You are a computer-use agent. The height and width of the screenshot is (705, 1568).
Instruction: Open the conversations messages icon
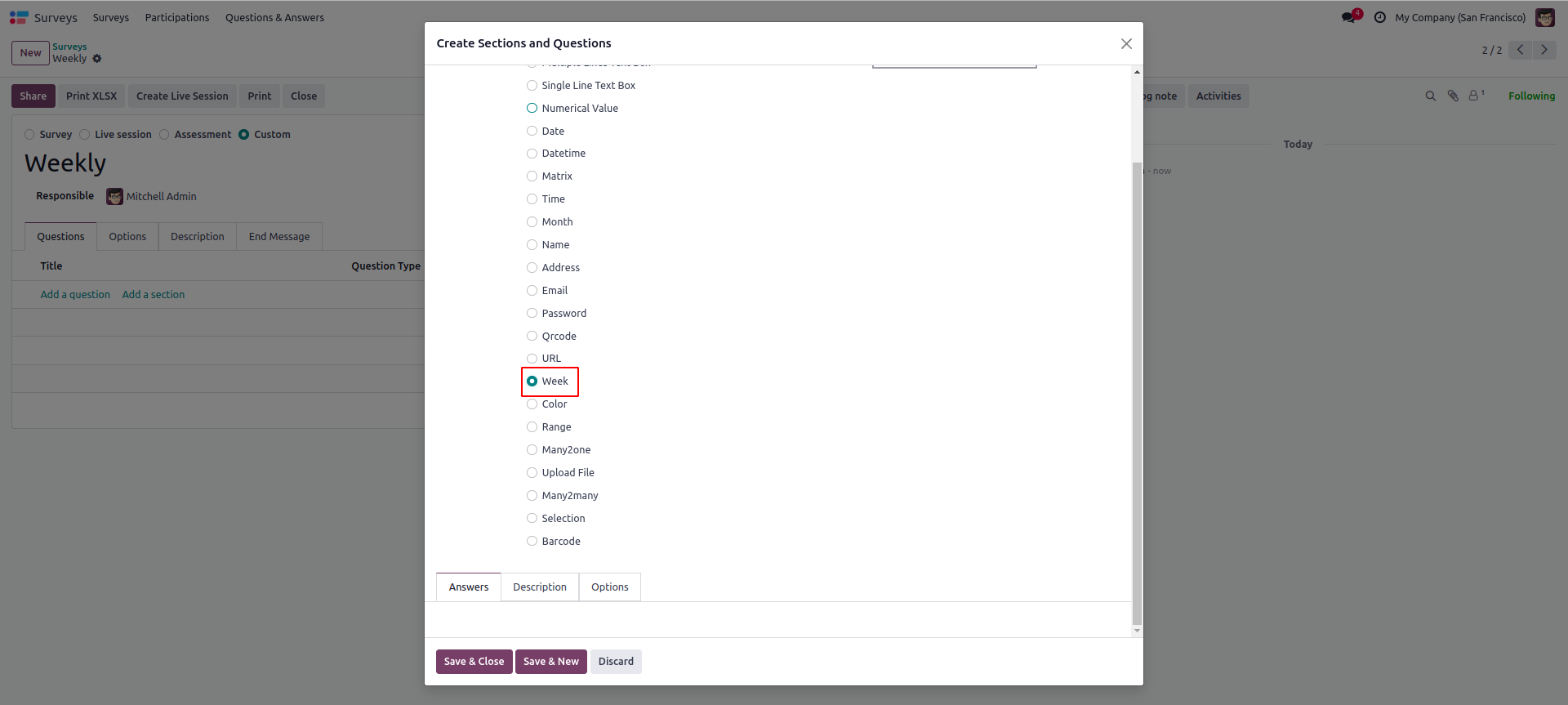(x=1348, y=17)
